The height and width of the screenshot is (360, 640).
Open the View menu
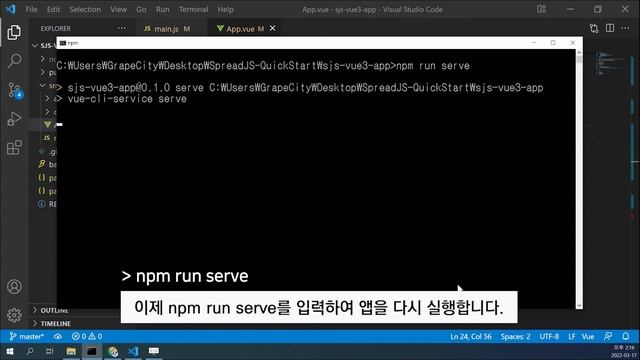click(x=118, y=9)
